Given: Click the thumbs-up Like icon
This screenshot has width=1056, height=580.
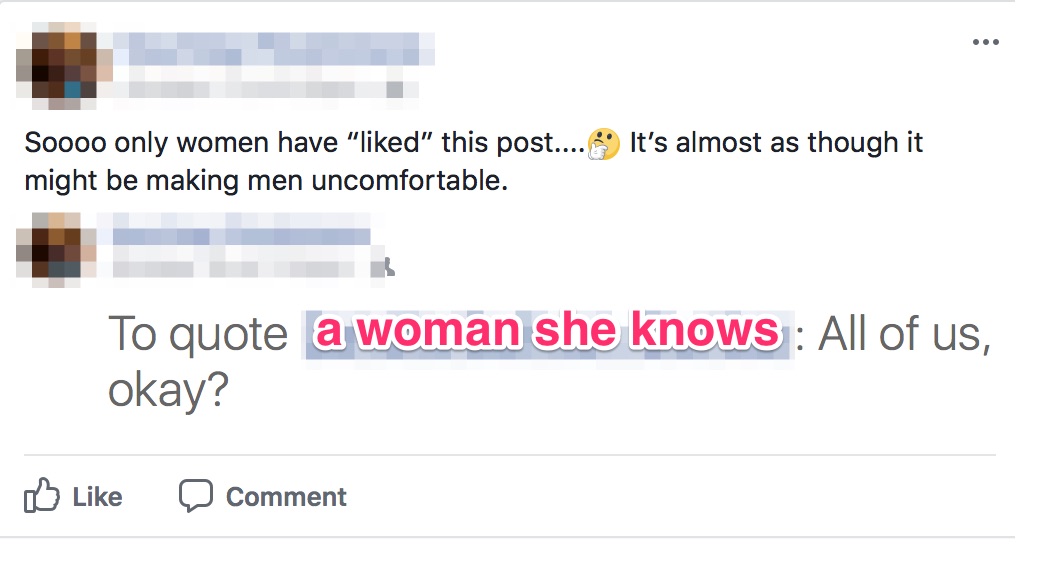Looking at the screenshot, I should pos(41,496).
